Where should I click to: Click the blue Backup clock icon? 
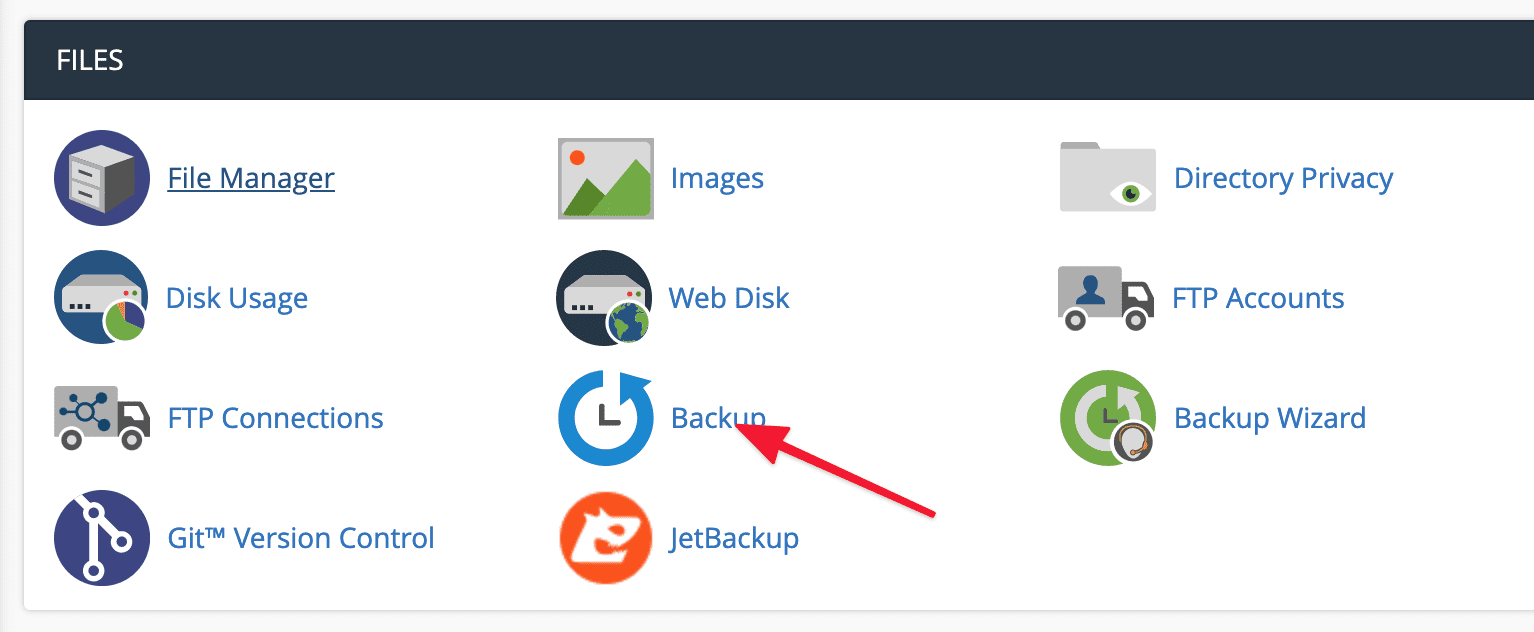pos(605,418)
